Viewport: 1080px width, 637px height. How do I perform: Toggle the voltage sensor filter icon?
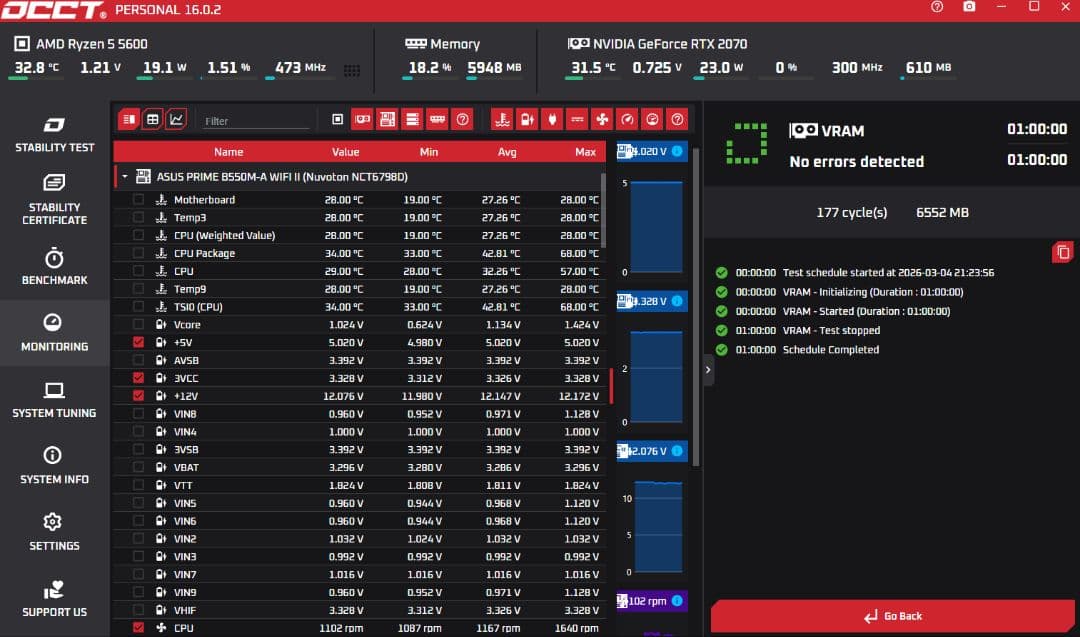coord(527,120)
